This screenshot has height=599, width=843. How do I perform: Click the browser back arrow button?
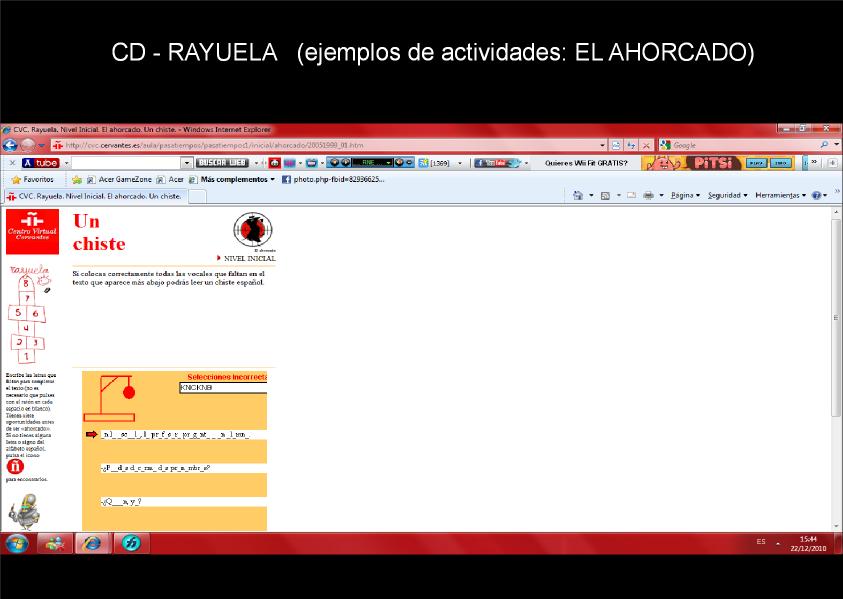pos(10,145)
